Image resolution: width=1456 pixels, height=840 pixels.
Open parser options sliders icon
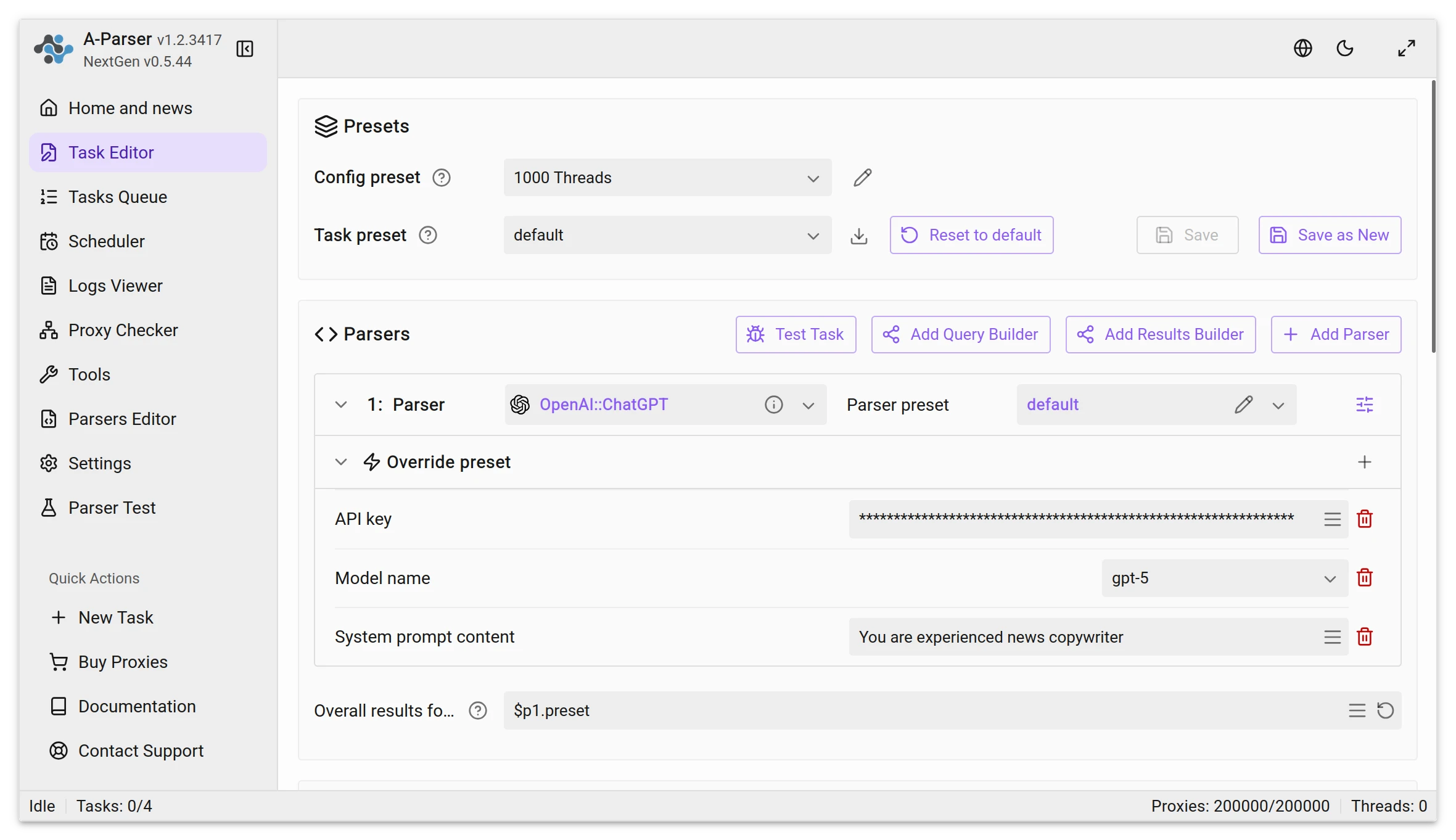[x=1365, y=405]
